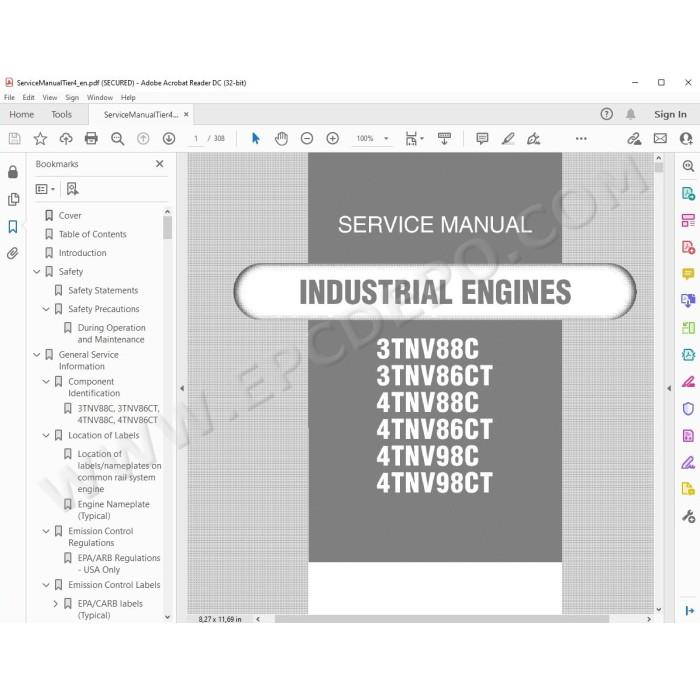Image resolution: width=700 pixels, height=700 pixels.
Task: Click the horizontal scrollbar of the document
Action: tap(442, 619)
